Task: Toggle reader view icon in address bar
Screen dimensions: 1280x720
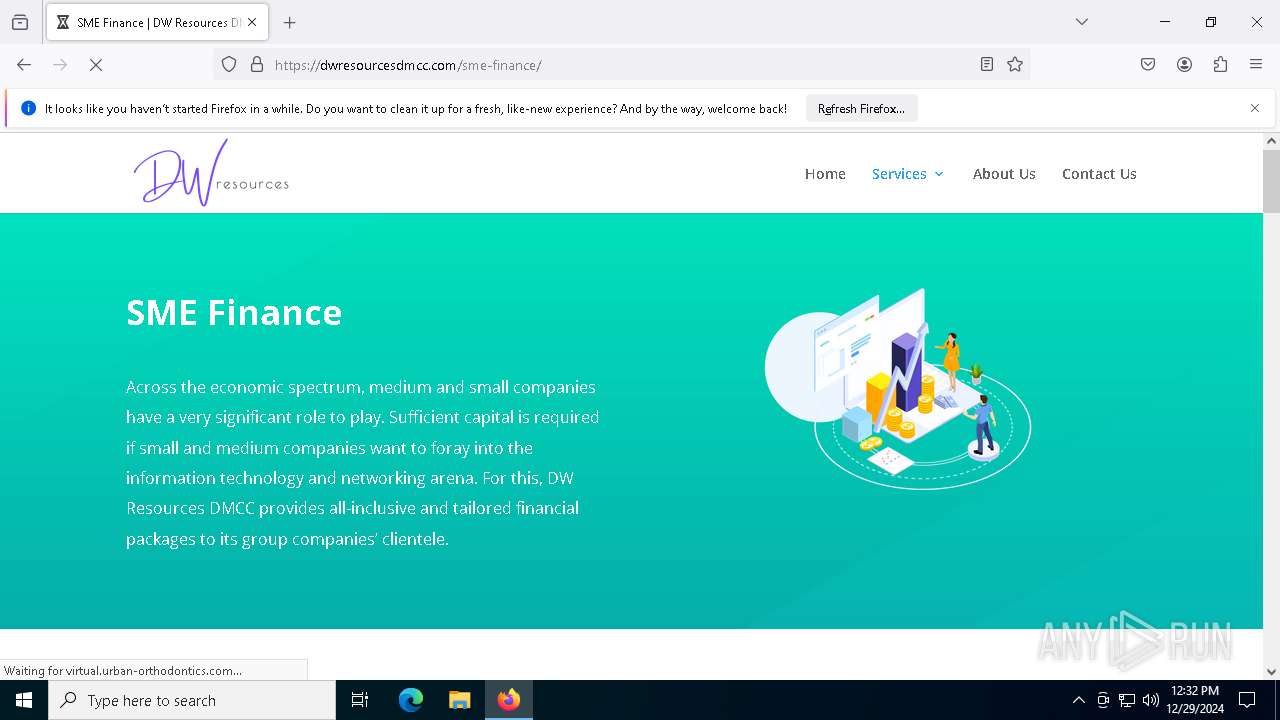Action: (x=987, y=65)
